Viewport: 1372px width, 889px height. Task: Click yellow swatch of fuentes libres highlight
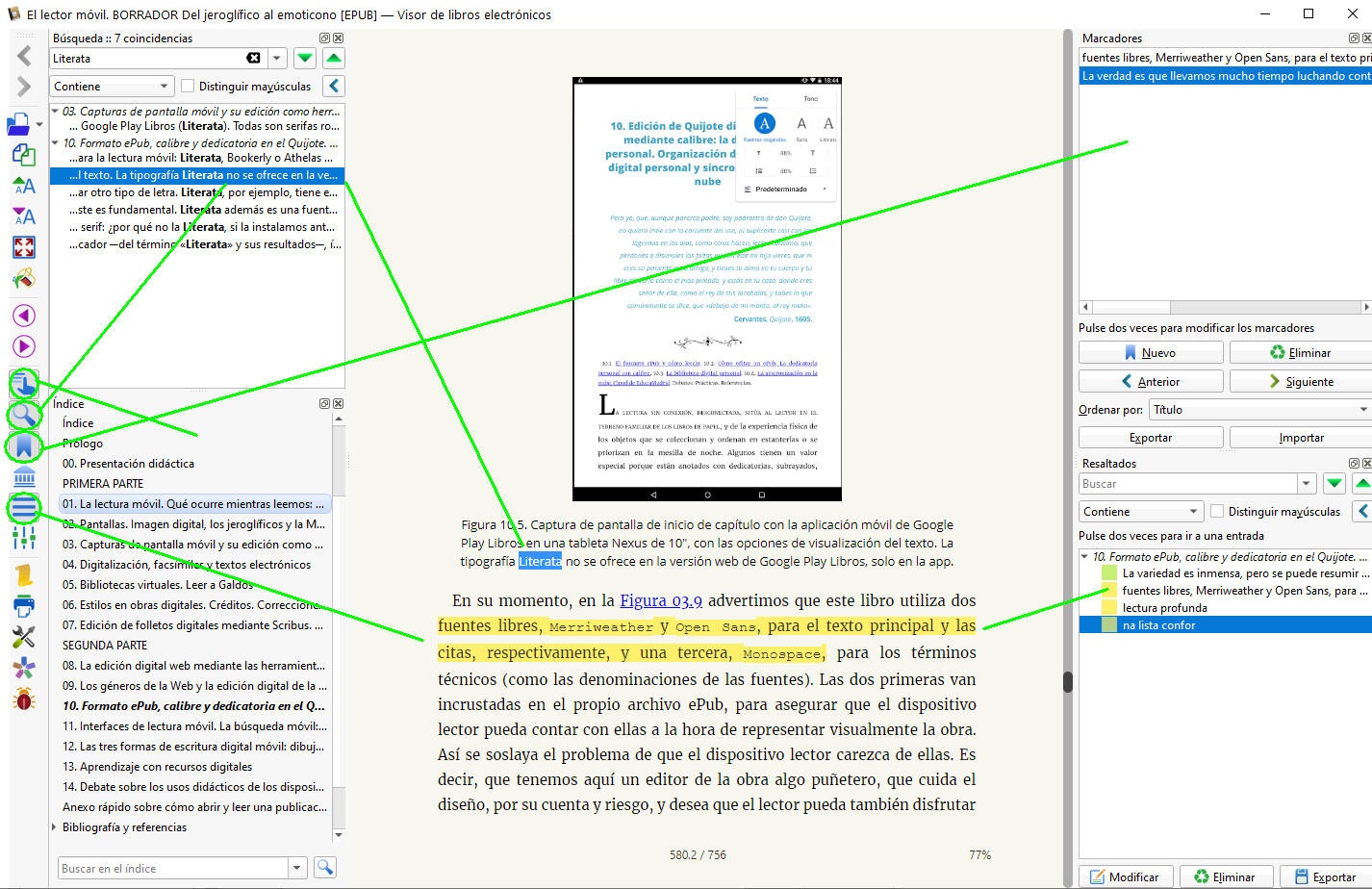[x=1109, y=591]
